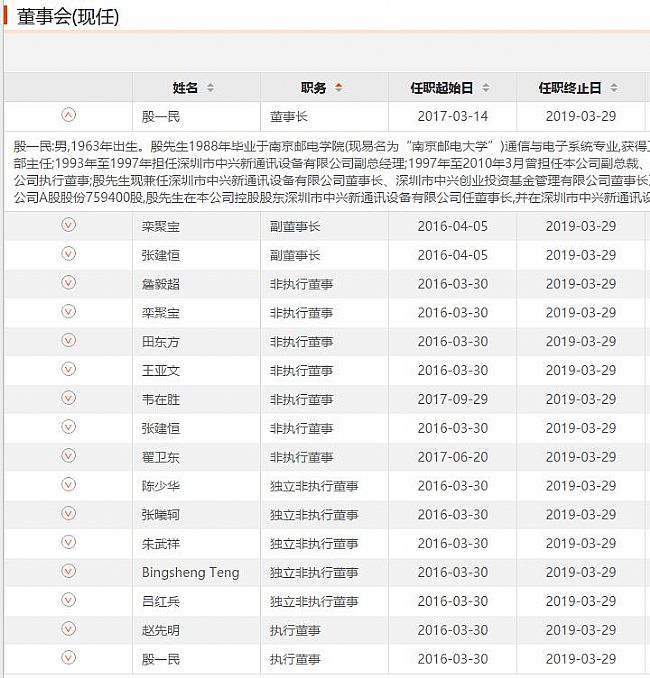Image resolution: width=650 pixels, height=678 pixels.
Task: Click the name 韦在胜
Action: (x=160, y=400)
